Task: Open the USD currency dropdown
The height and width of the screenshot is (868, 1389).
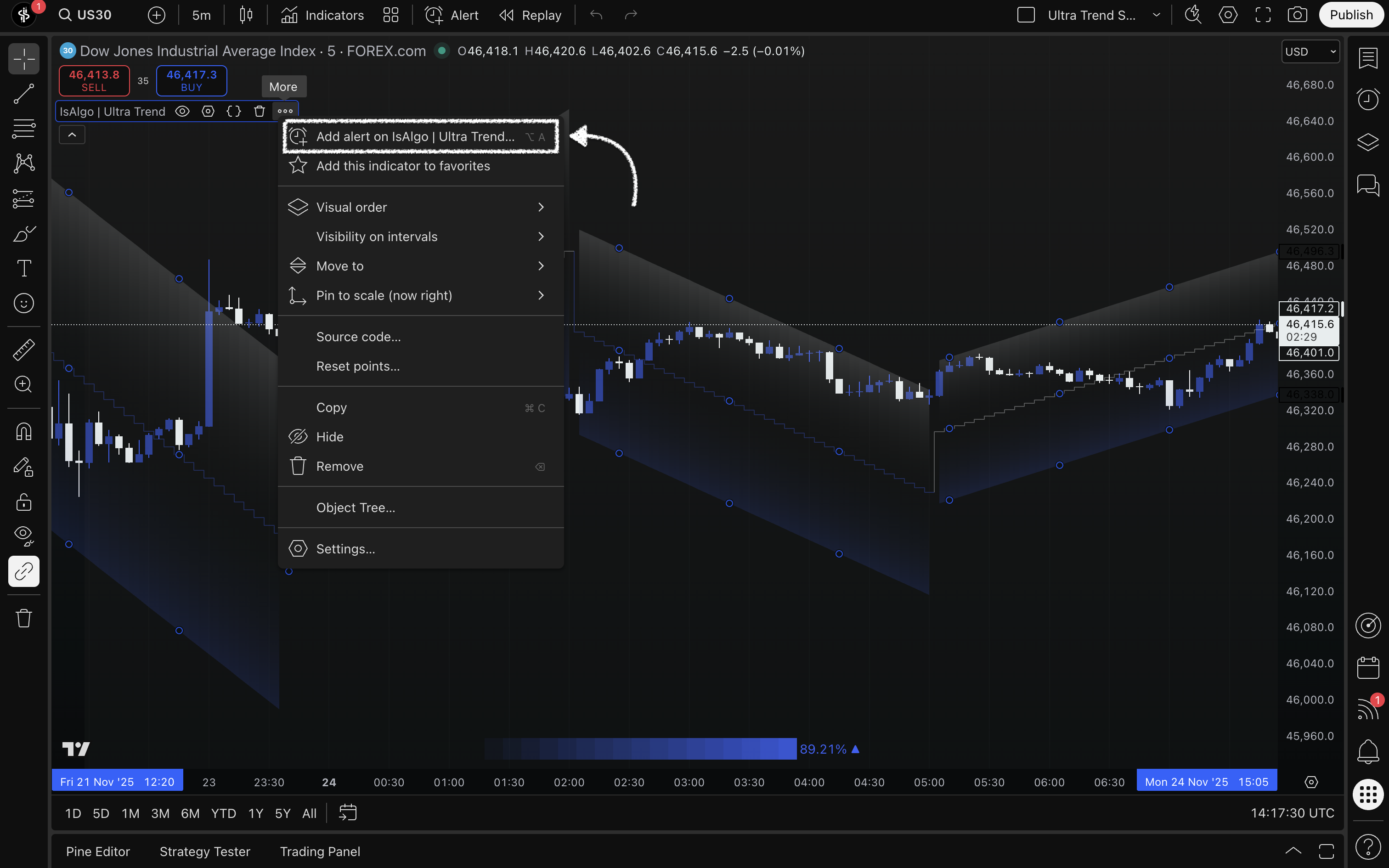Action: click(x=1310, y=51)
